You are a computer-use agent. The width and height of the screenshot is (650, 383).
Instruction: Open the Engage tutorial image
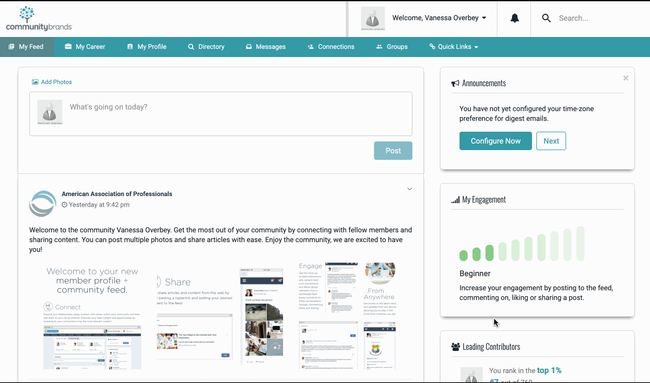click(328, 316)
